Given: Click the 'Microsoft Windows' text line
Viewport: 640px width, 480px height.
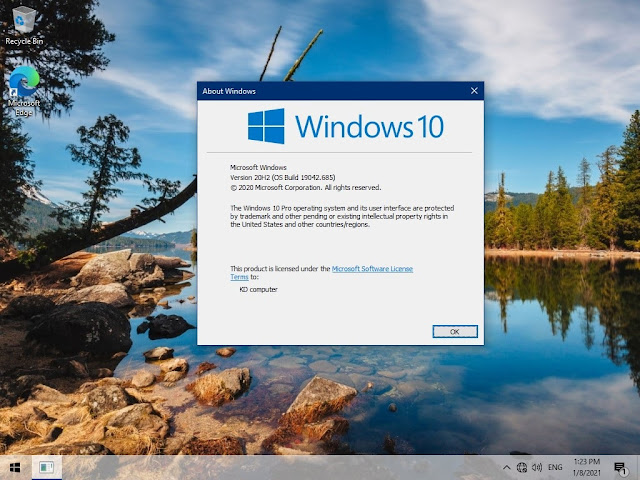Looking at the screenshot, I should tap(258, 167).
